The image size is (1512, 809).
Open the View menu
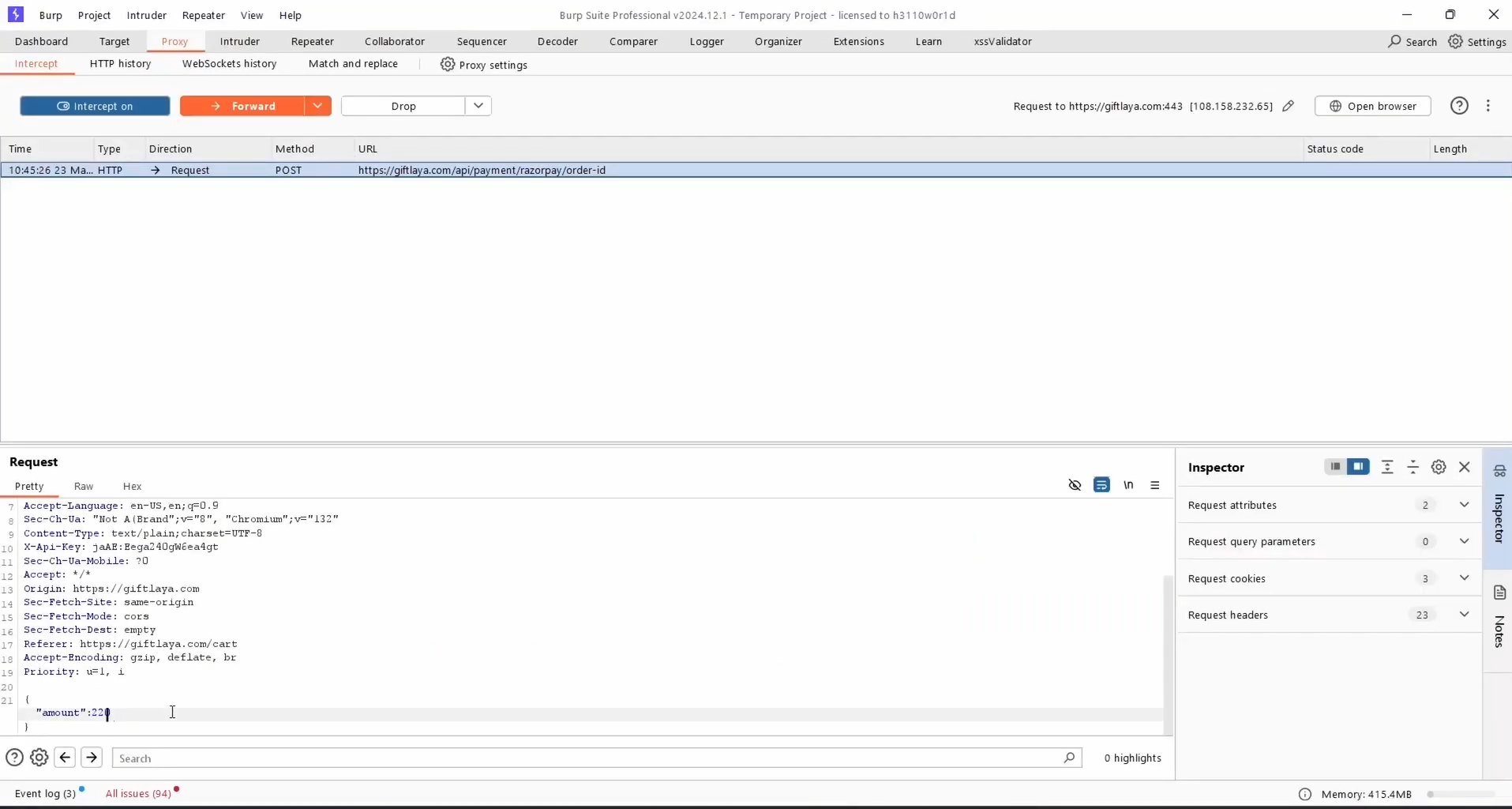[x=252, y=15]
